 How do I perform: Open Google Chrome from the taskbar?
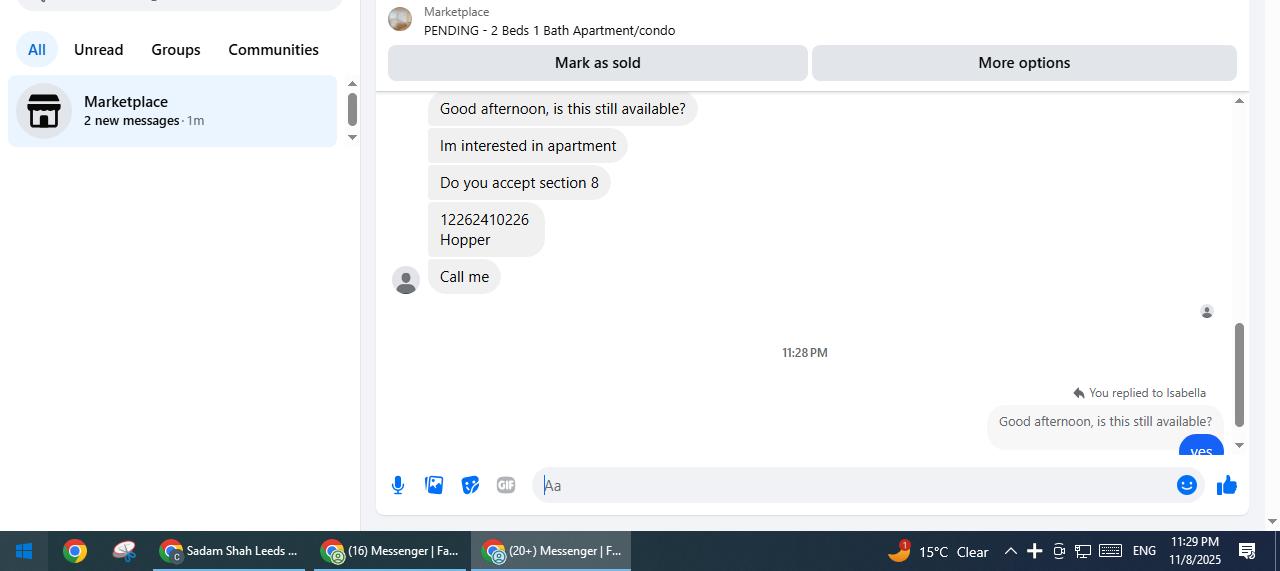[x=75, y=551]
